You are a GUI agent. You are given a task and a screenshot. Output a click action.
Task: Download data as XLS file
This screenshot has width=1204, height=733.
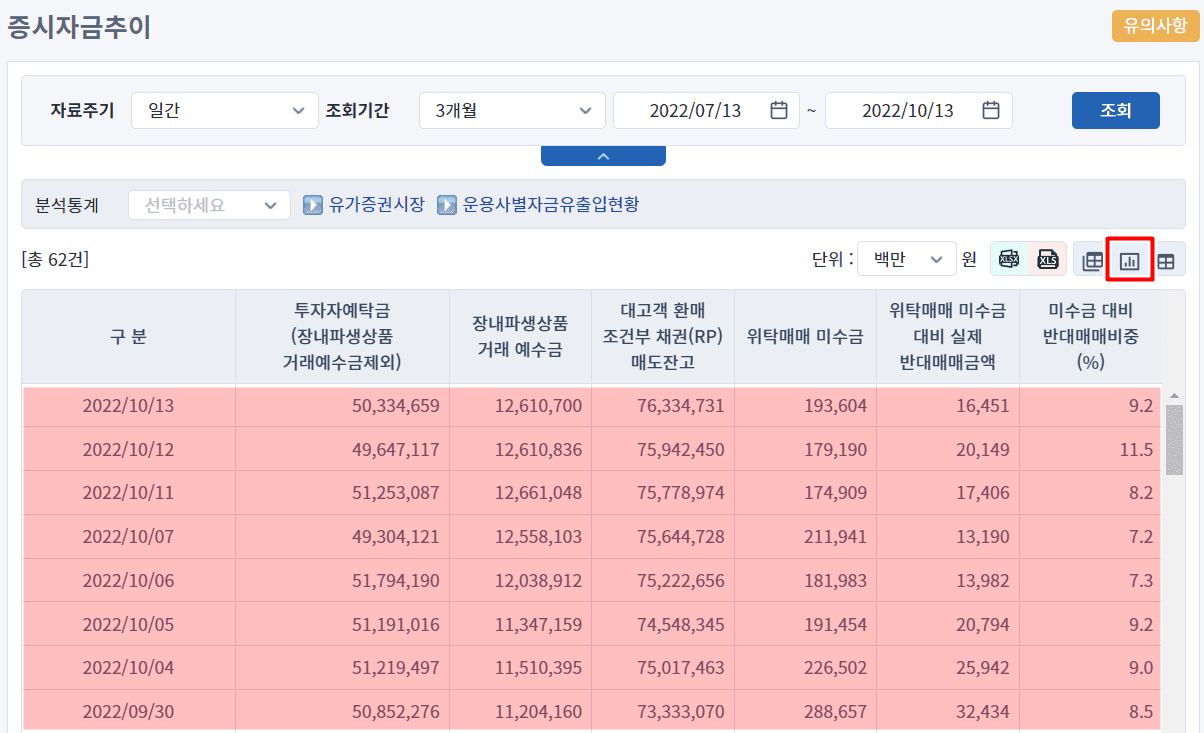point(1047,260)
